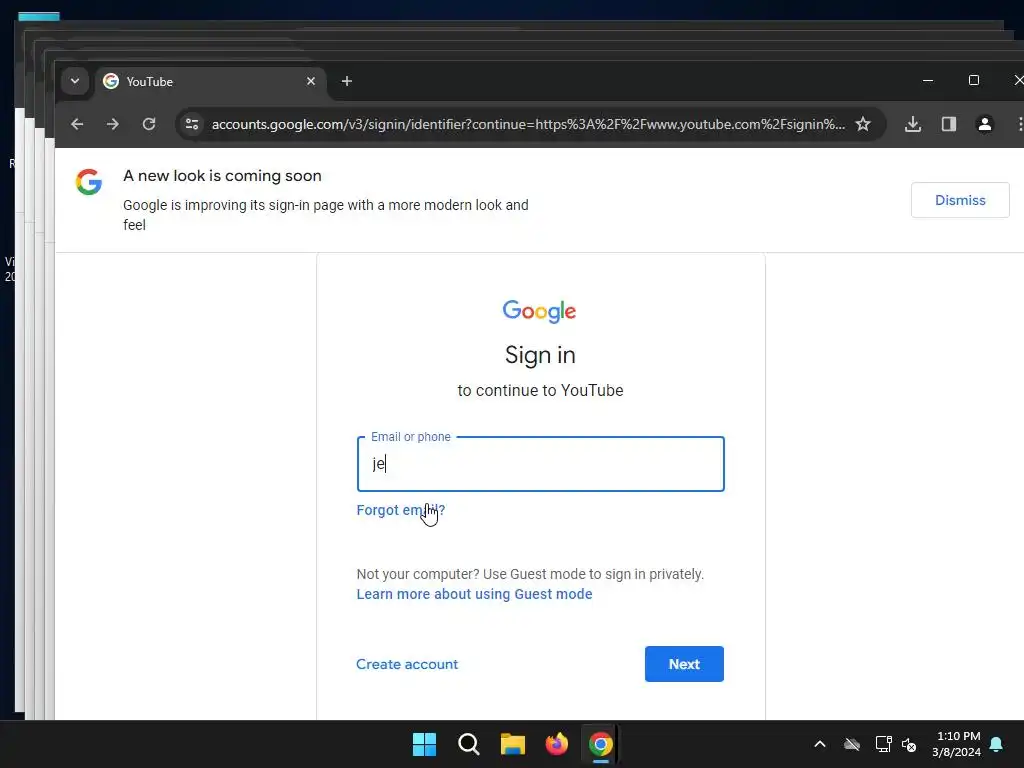Open the muted volume tray icon
1024x768 pixels.
click(909, 744)
